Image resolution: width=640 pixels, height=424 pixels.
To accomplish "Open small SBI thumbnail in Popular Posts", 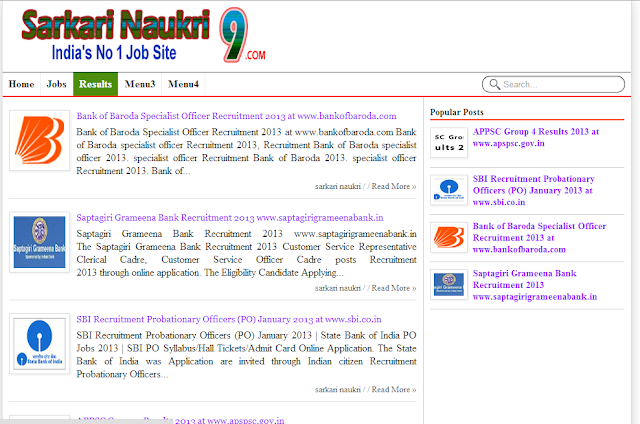I will [449, 190].
